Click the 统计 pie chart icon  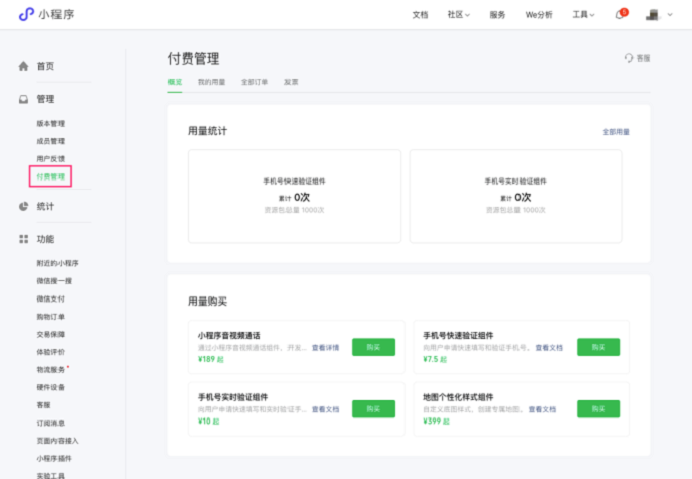tap(24, 206)
